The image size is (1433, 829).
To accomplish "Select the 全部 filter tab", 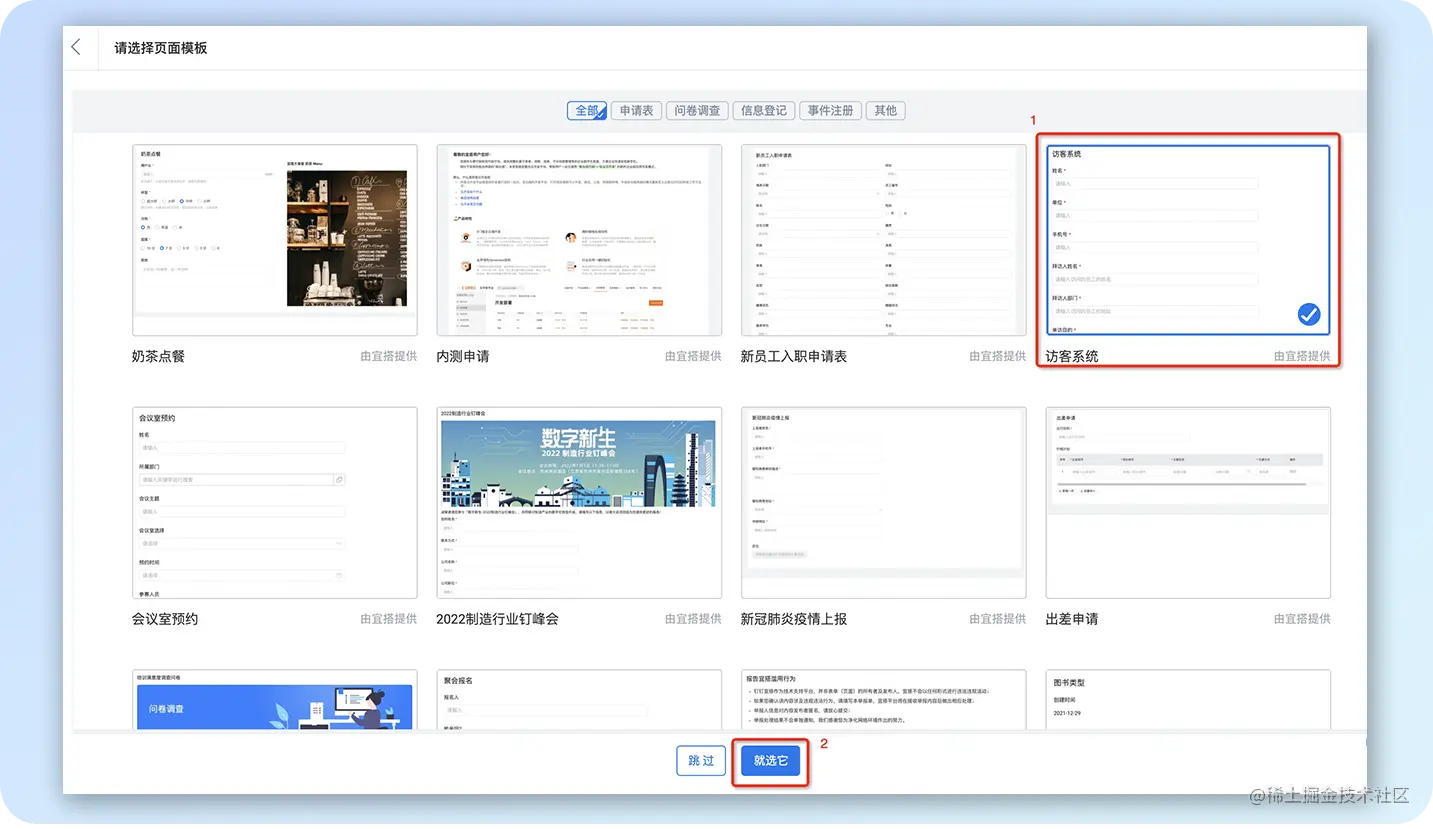I will coord(587,110).
